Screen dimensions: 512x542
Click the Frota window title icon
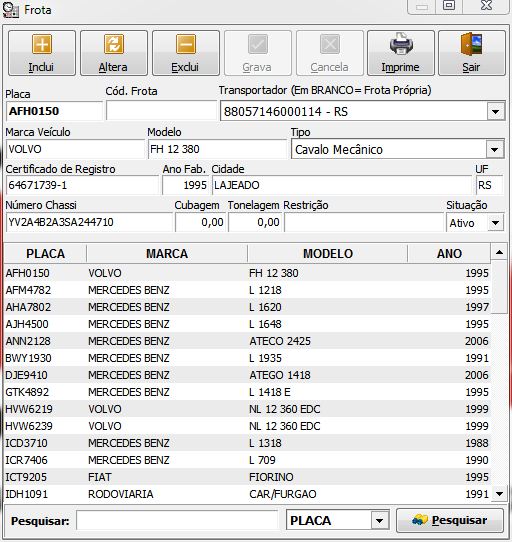click(x=10, y=10)
